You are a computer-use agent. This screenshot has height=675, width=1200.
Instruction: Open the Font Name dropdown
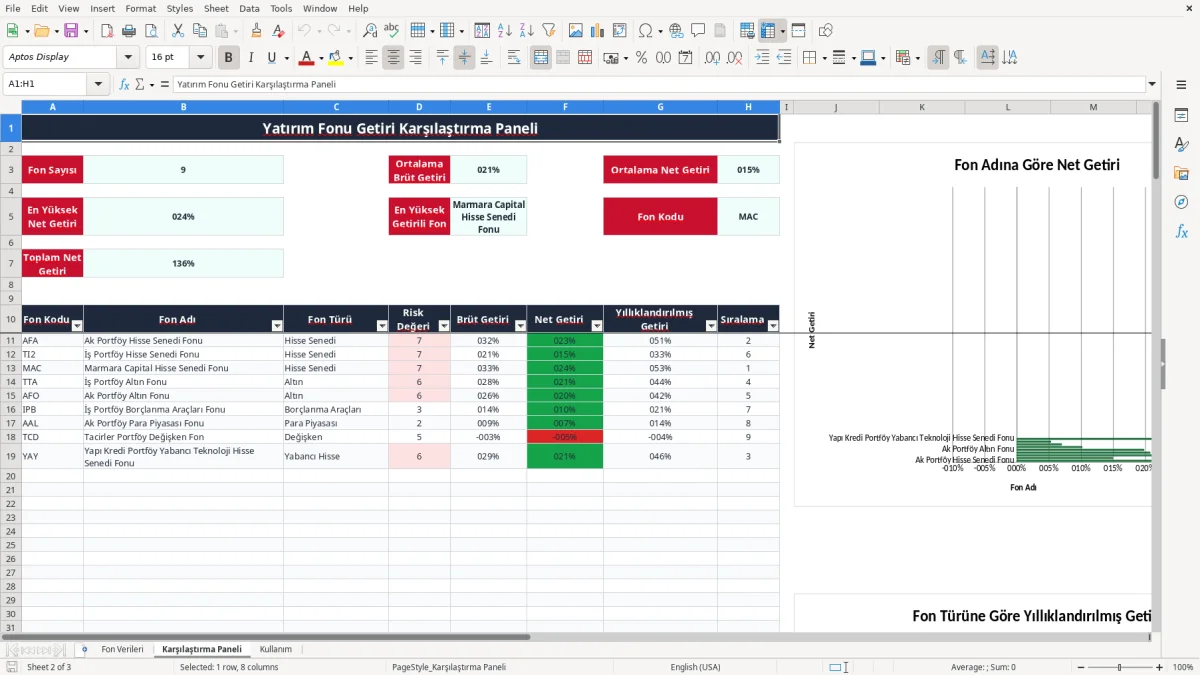[x=130, y=57]
